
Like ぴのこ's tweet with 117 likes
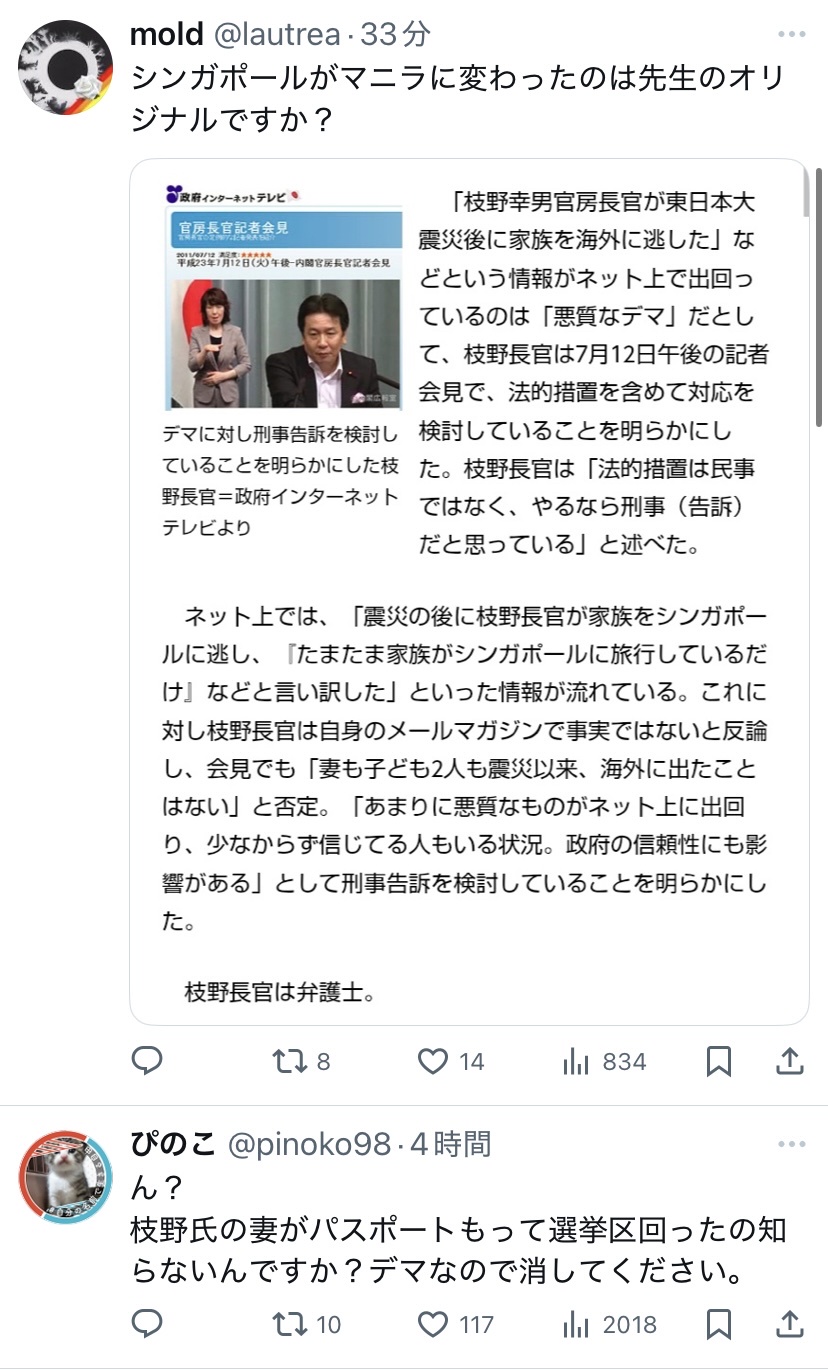(x=455, y=1324)
